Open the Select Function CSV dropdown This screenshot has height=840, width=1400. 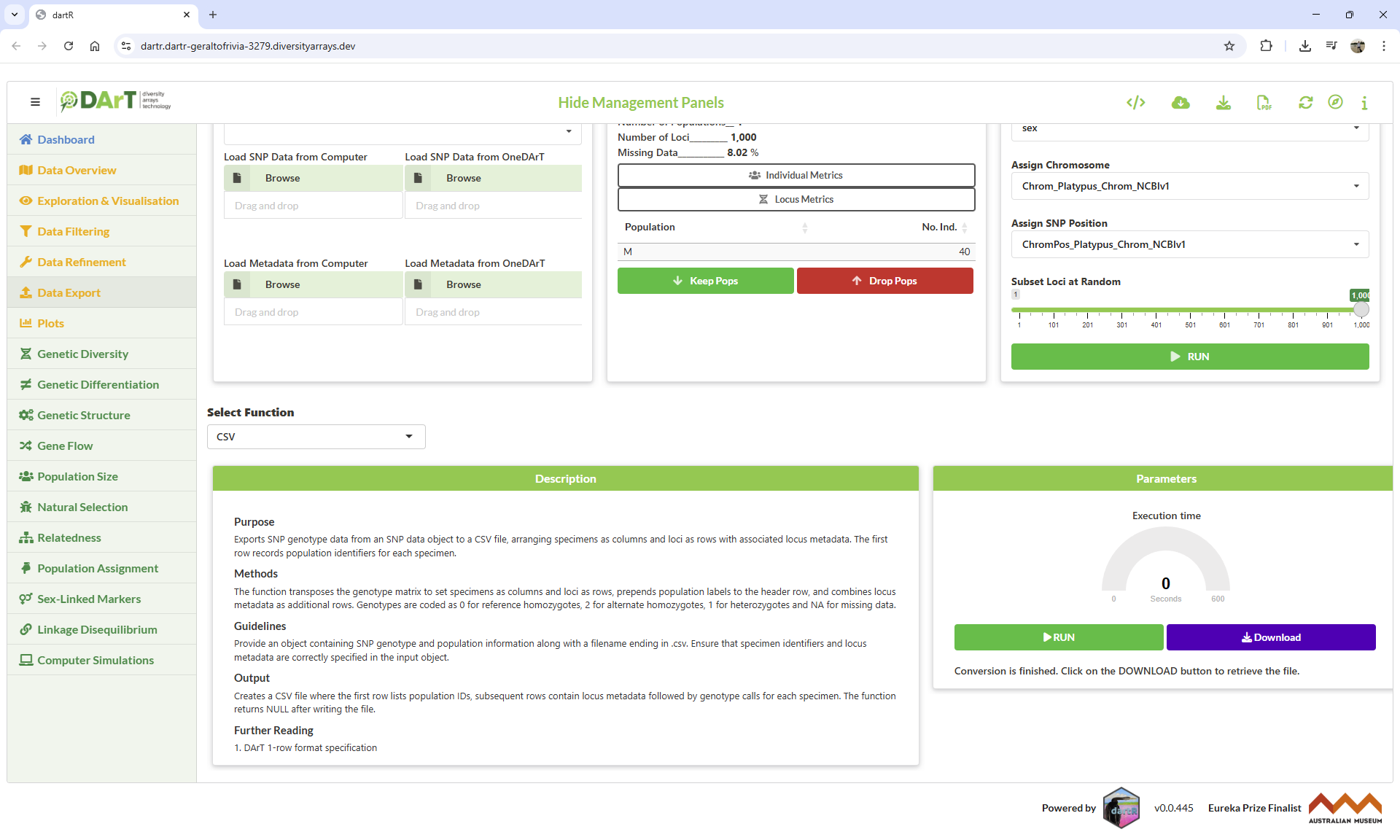316,437
